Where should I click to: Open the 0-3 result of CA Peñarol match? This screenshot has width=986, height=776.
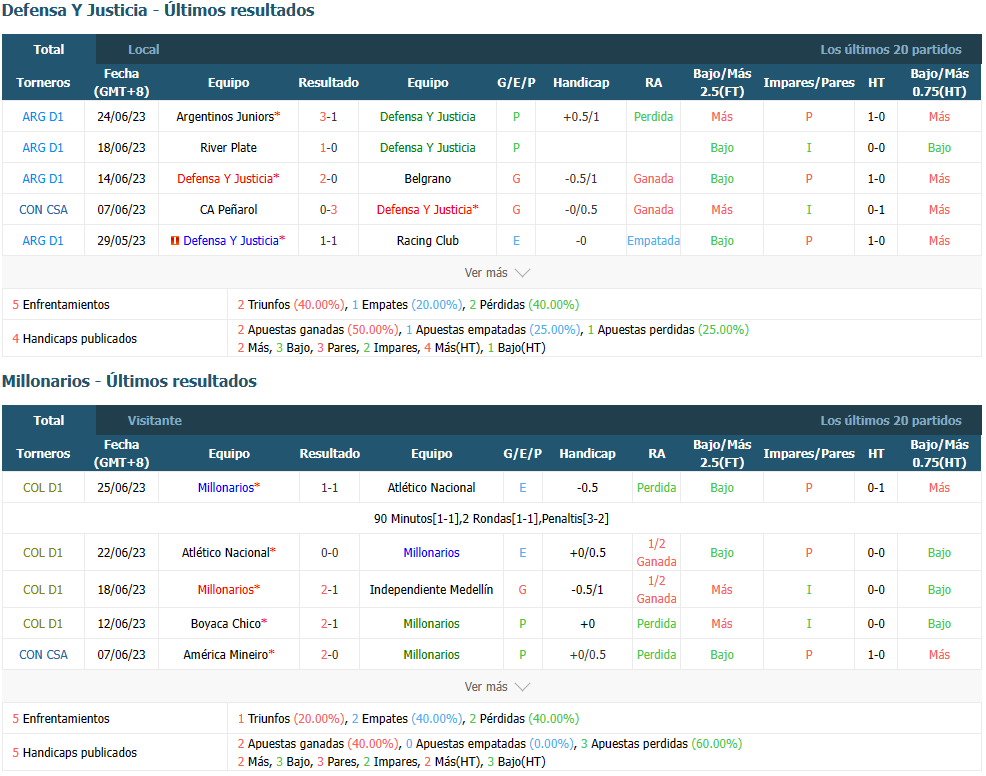pyautogui.click(x=328, y=209)
